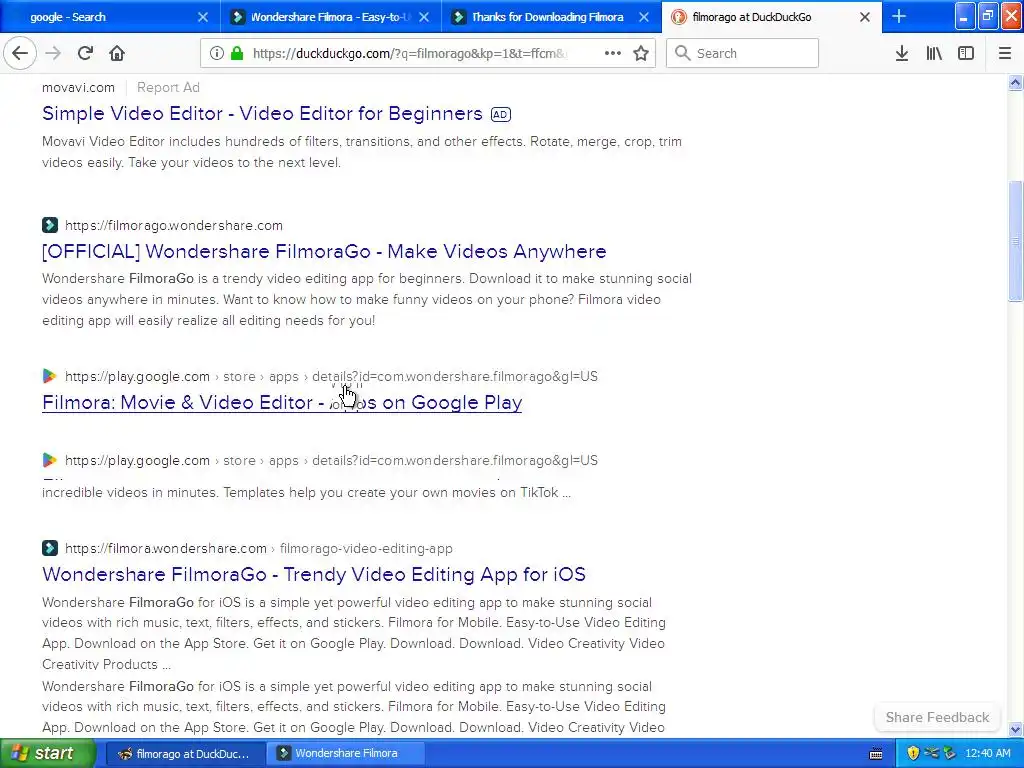This screenshot has height=768, width=1024.
Task: Open the browser home page
Action: click(117, 53)
